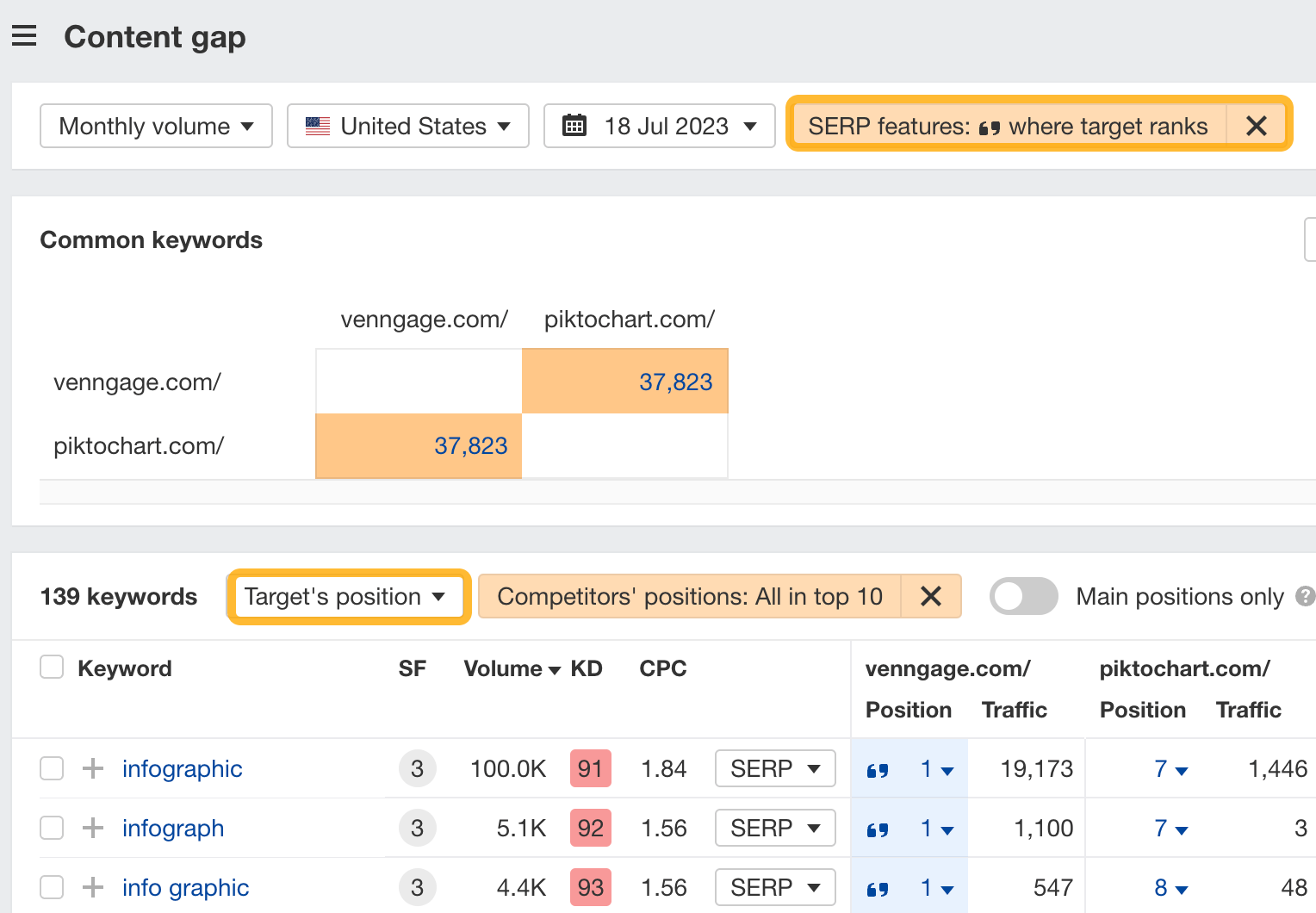The width and height of the screenshot is (1316, 913).
Task: Open the Target's position dropdown
Action: pos(347,596)
